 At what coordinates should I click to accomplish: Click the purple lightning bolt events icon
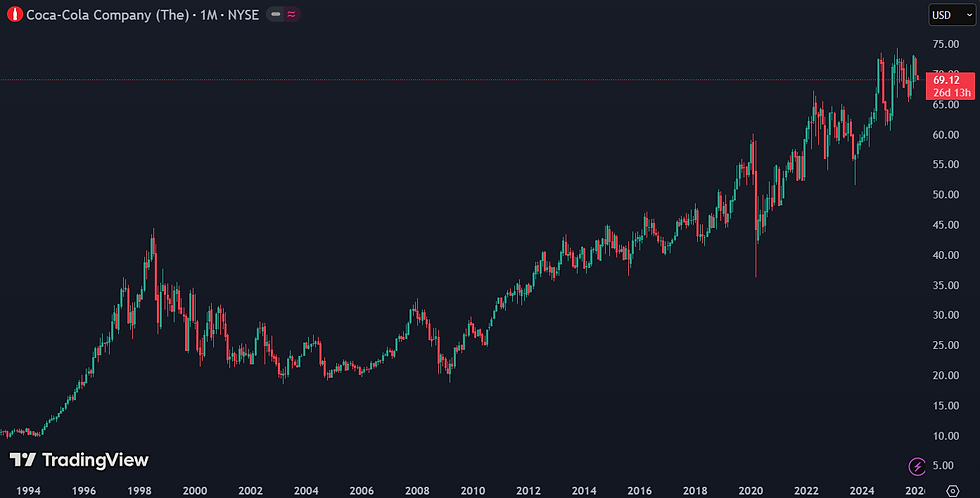pos(917,466)
